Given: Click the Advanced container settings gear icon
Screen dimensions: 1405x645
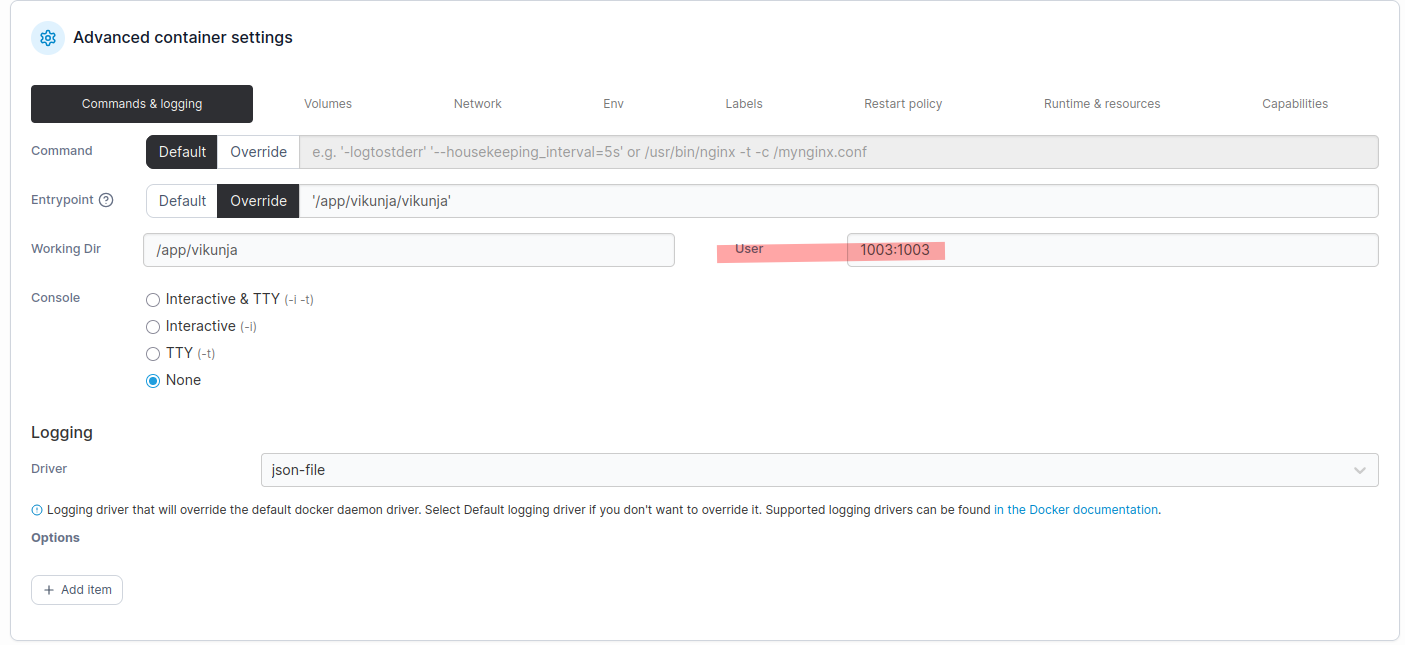Looking at the screenshot, I should 48,38.
